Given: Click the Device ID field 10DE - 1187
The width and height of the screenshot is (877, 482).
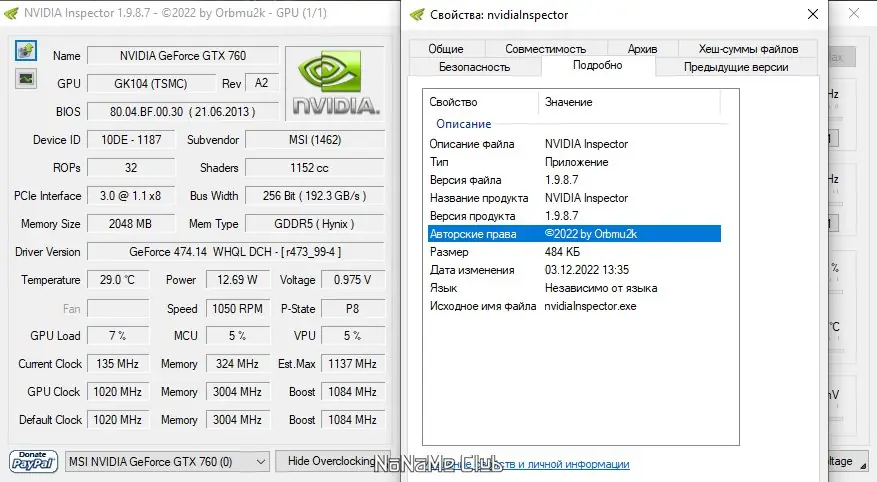Looking at the screenshot, I should pyautogui.click(x=131, y=140).
